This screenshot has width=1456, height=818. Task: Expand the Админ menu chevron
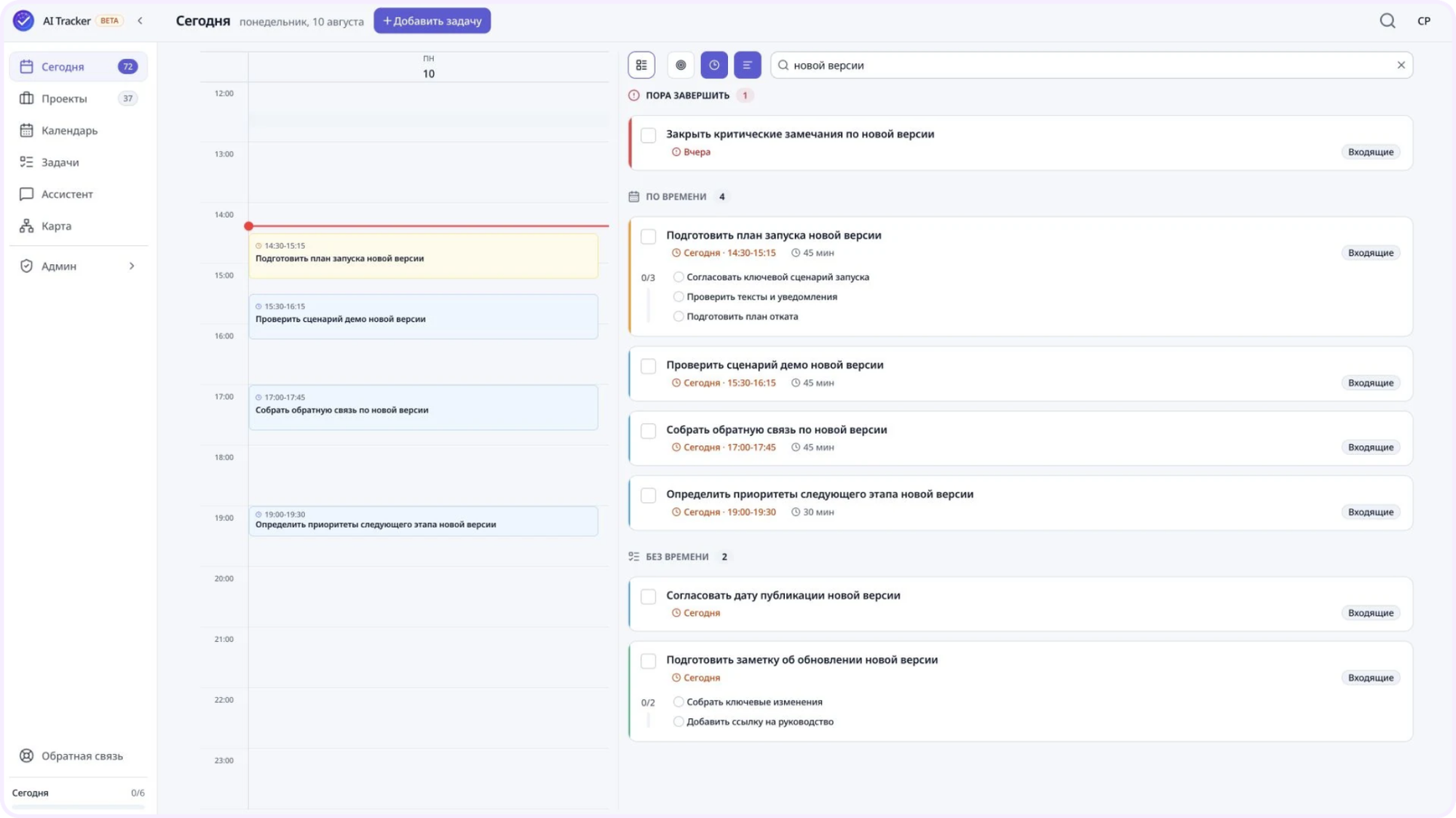[132, 266]
